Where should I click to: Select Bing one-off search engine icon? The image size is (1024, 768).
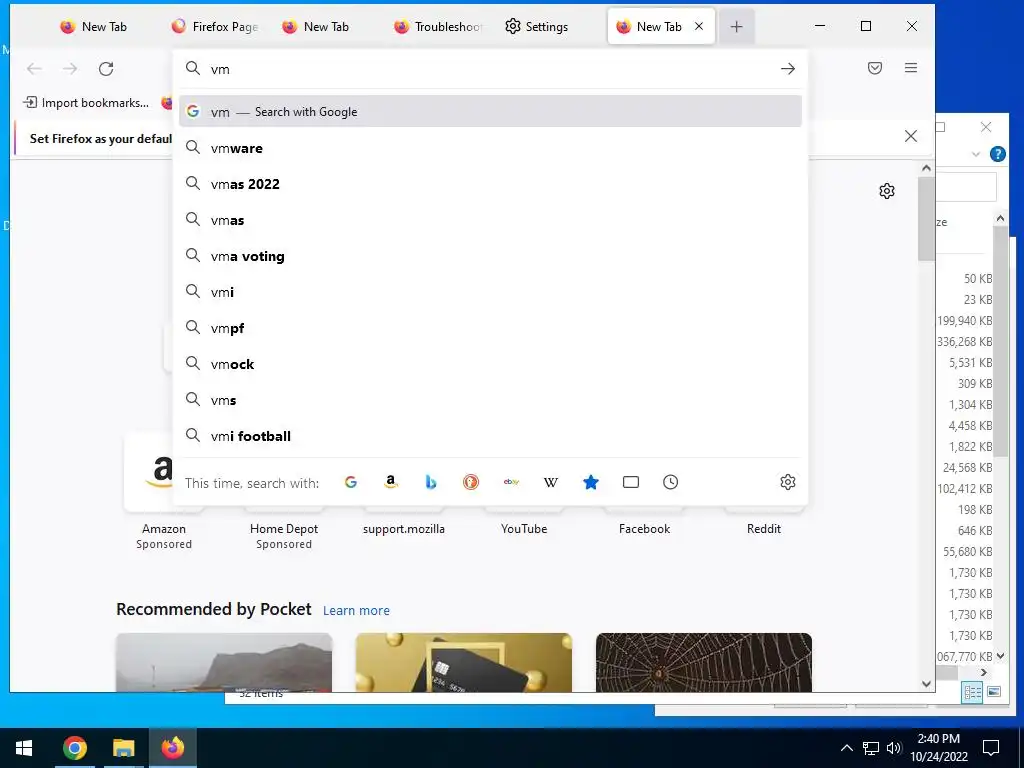coord(431,483)
